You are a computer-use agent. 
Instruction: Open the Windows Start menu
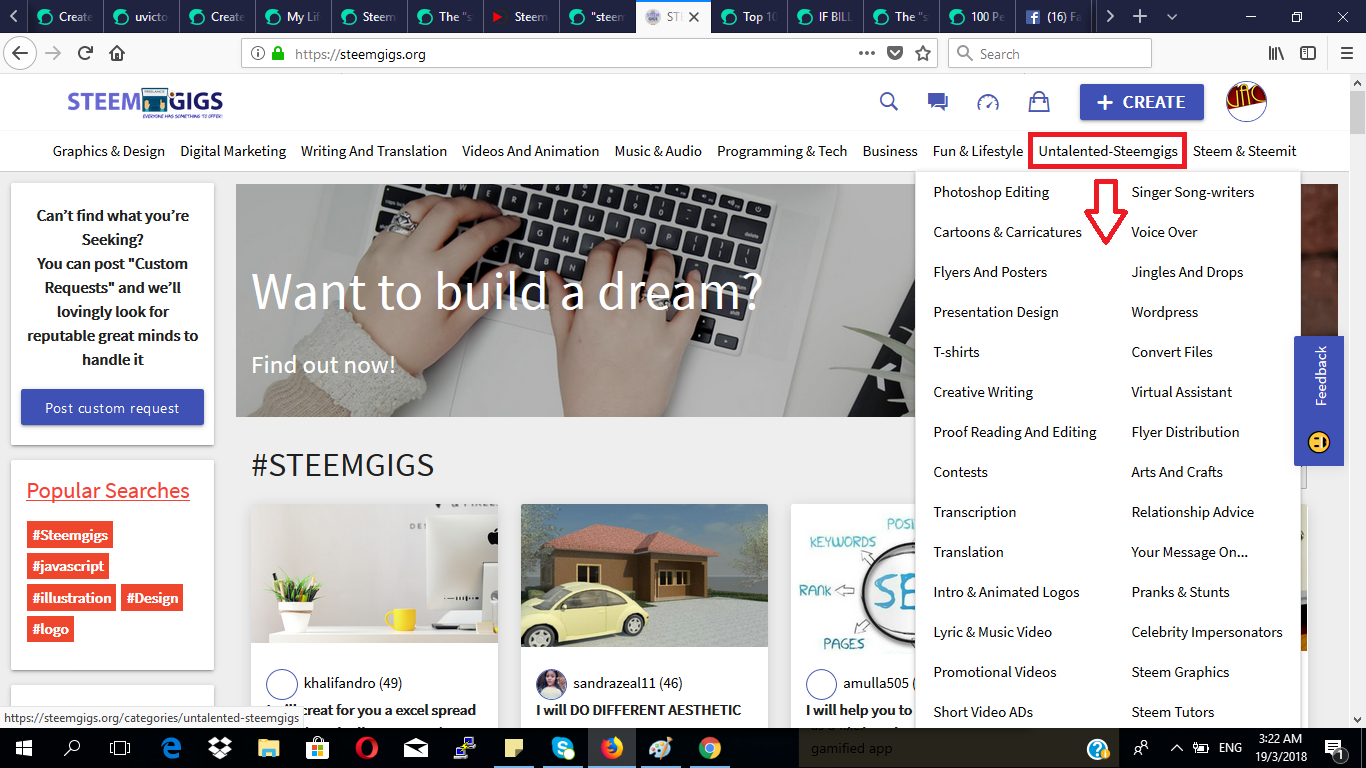pyautogui.click(x=23, y=747)
